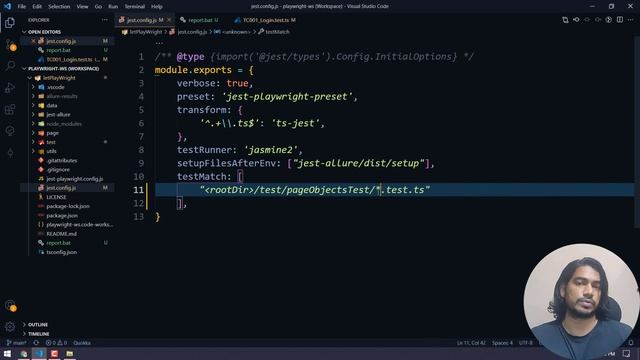Screen dimensions: 640x360
Task: Click the commit navigation icon in editor toolbar
Action: [576, 20]
